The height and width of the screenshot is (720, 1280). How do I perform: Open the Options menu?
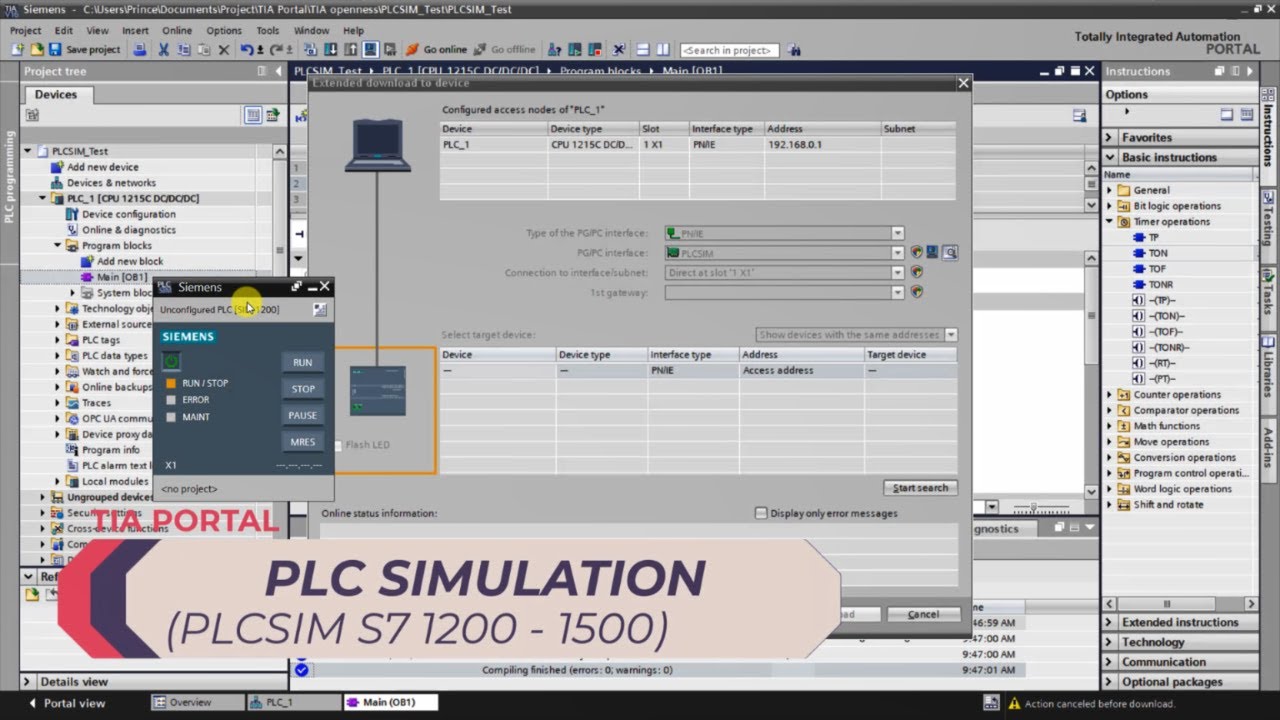tap(224, 30)
